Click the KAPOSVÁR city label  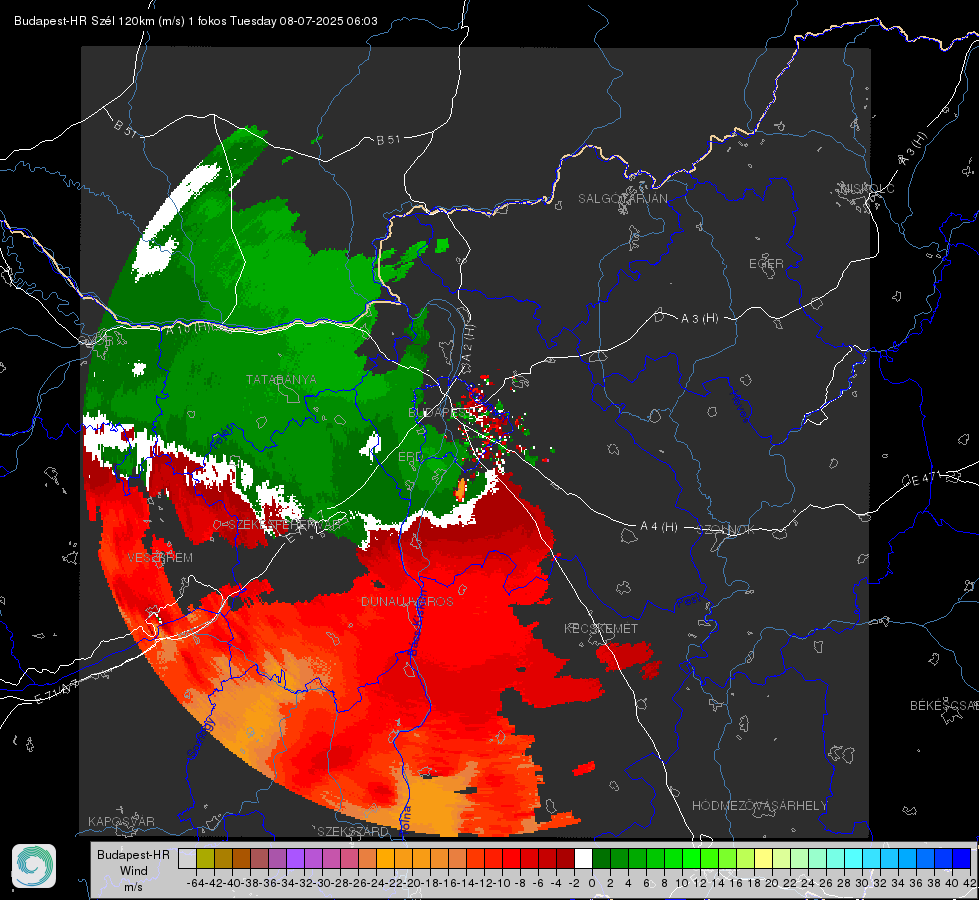[x=121, y=821]
